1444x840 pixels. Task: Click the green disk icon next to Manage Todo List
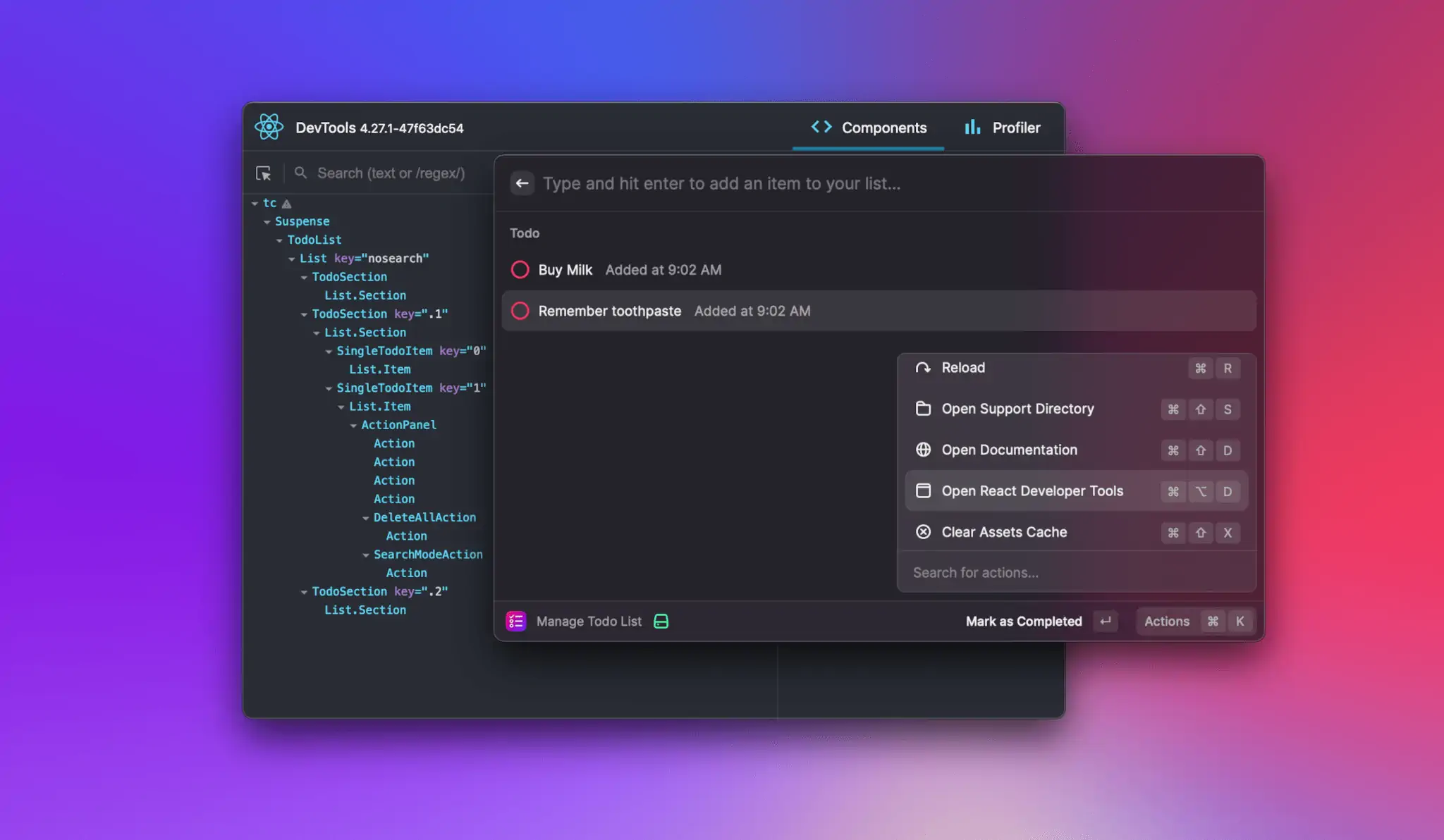[x=661, y=621]
